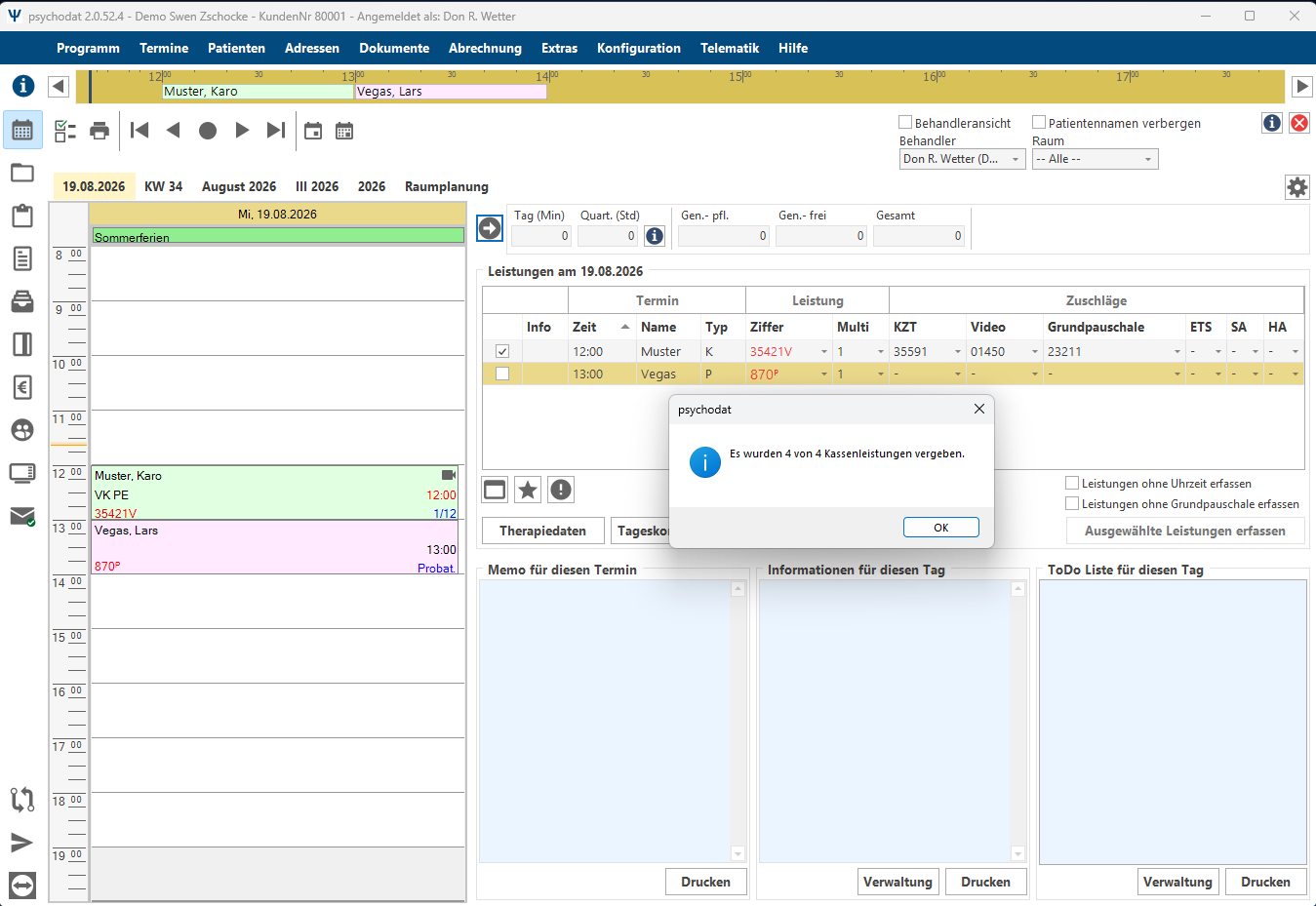Open the folder icon in the left sidebar
The width and height of the screenshot is (1316, 906).
click(22, 173)
